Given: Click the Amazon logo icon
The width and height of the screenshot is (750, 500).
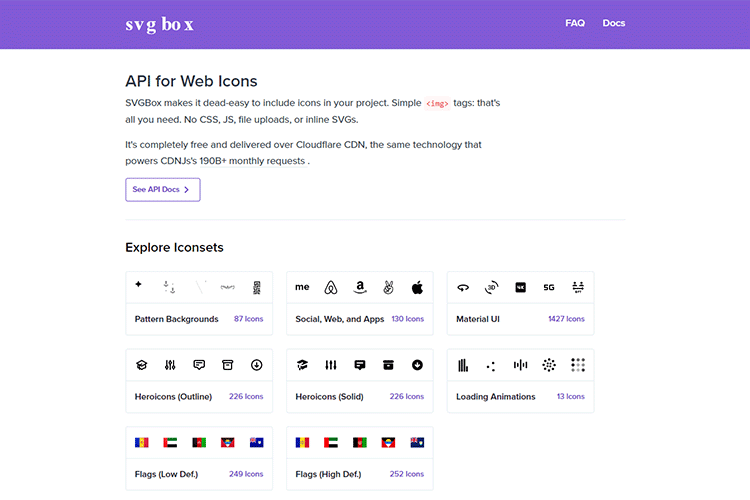Looking at the screenshot, I should (x=360, y=288).
